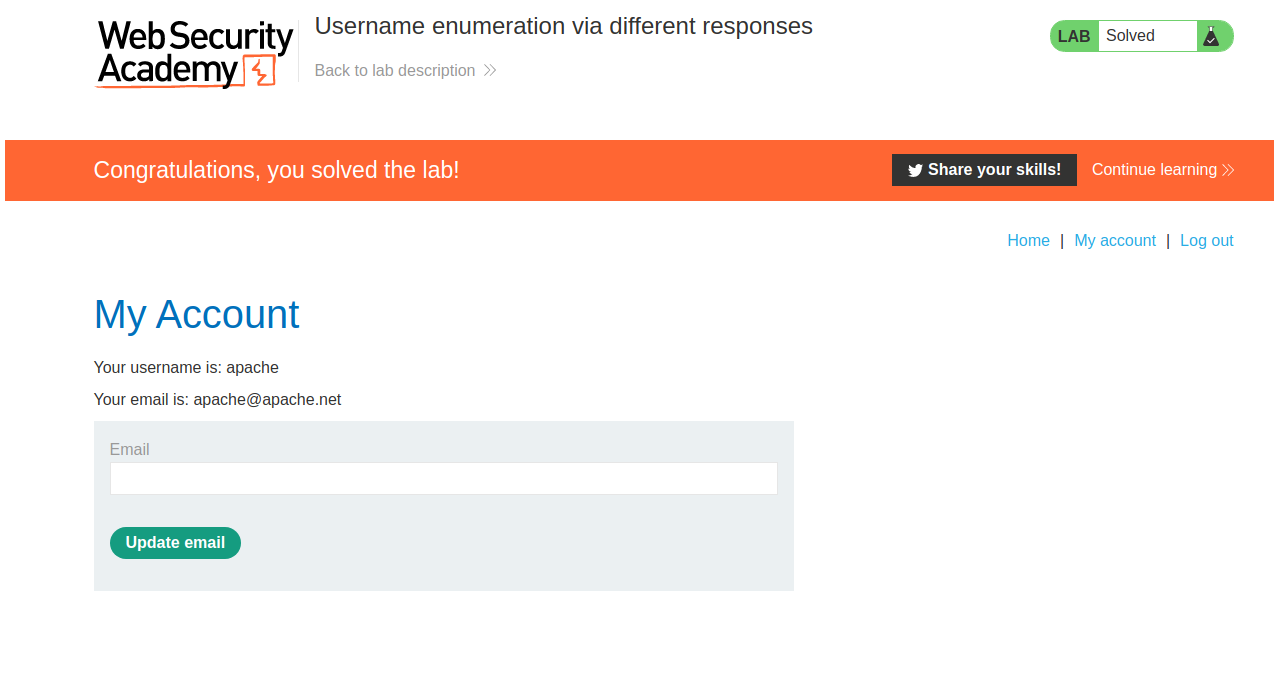
Task: Click the double chevron after Continue learning
Action: click(1228, 170)
